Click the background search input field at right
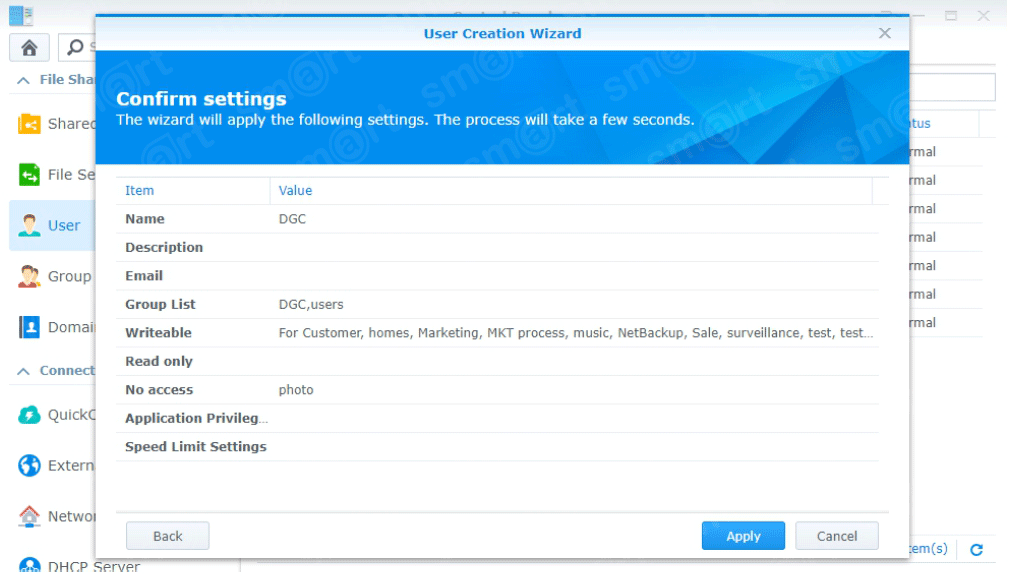The height and width of the screenshot is (585, 1009). click(x=954, y=87)
